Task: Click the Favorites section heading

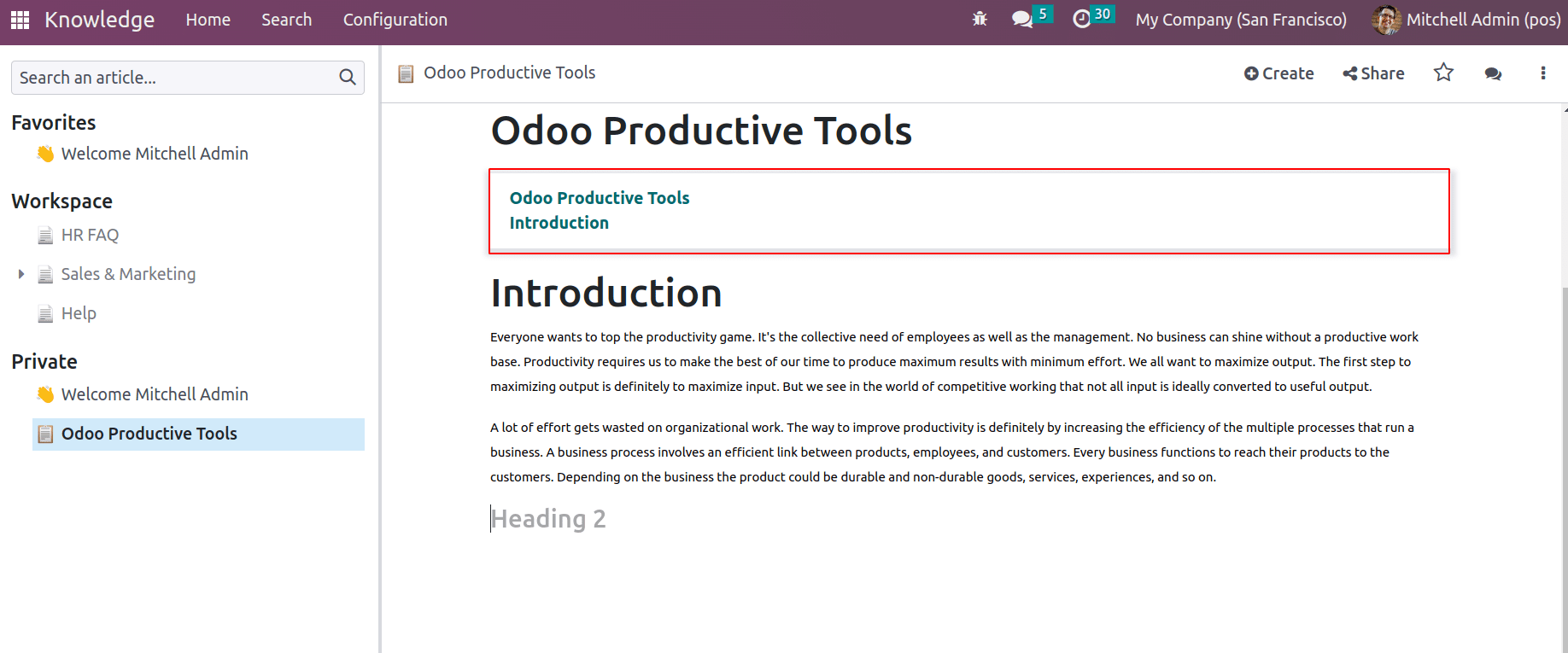Action: coord(53,123)
